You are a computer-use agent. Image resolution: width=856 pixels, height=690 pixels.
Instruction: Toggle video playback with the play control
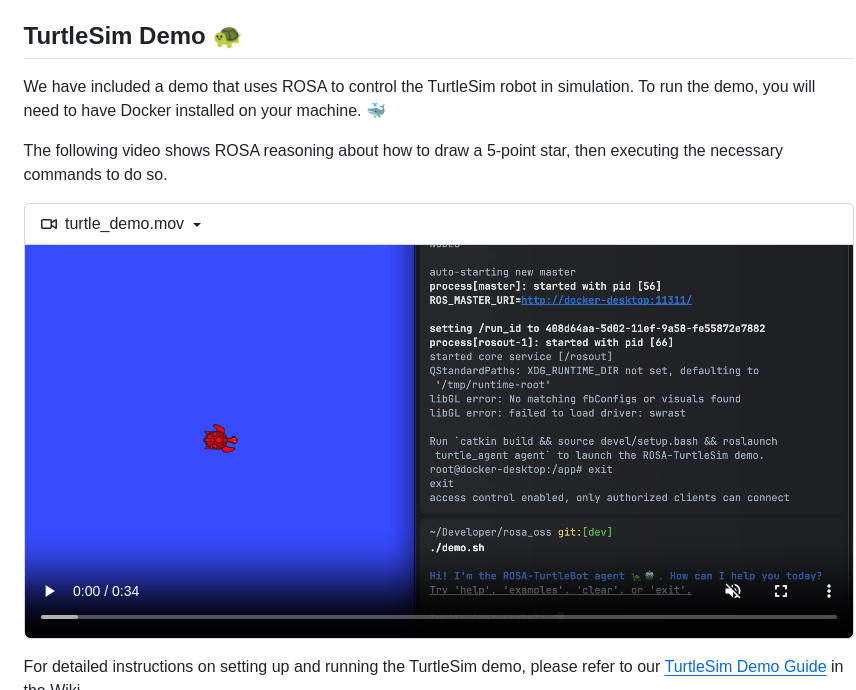pyautogui.click(x=49, y=591)
